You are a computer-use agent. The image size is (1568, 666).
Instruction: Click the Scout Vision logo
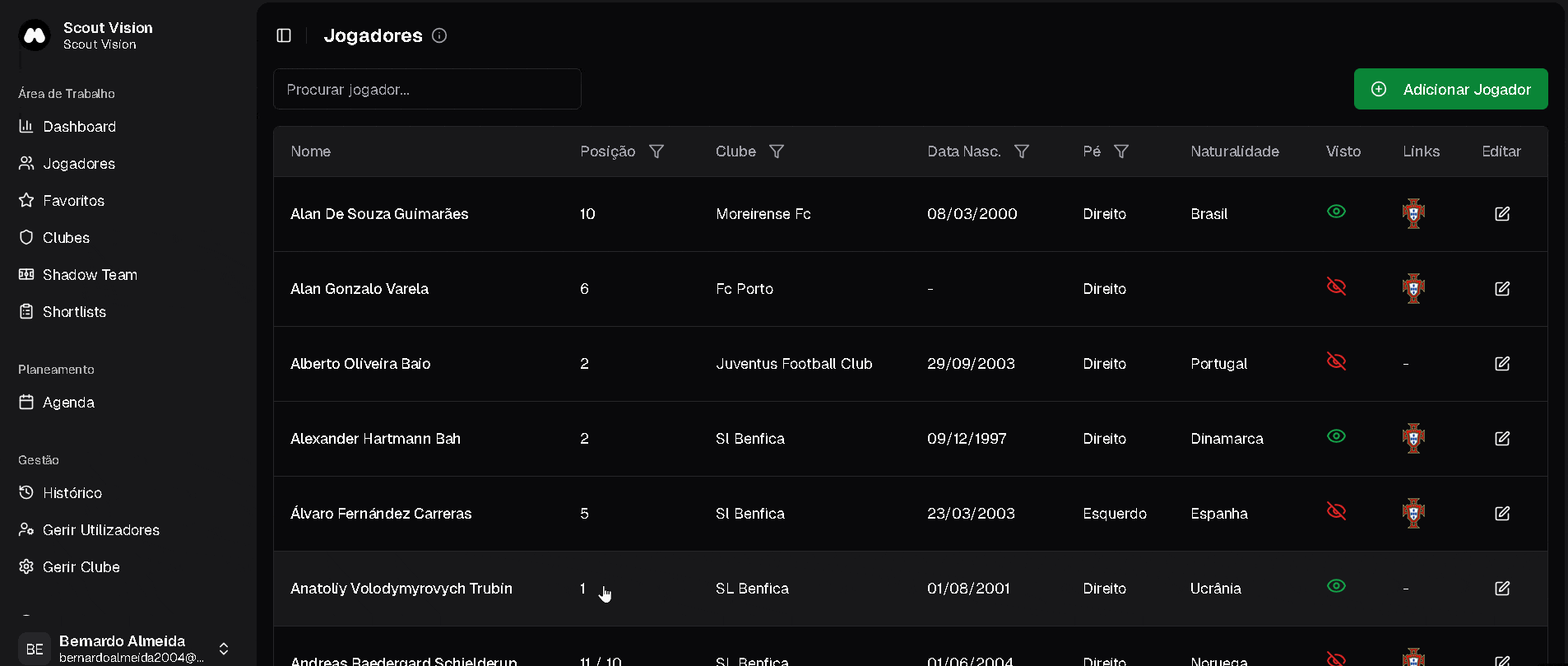pos(35,35)
